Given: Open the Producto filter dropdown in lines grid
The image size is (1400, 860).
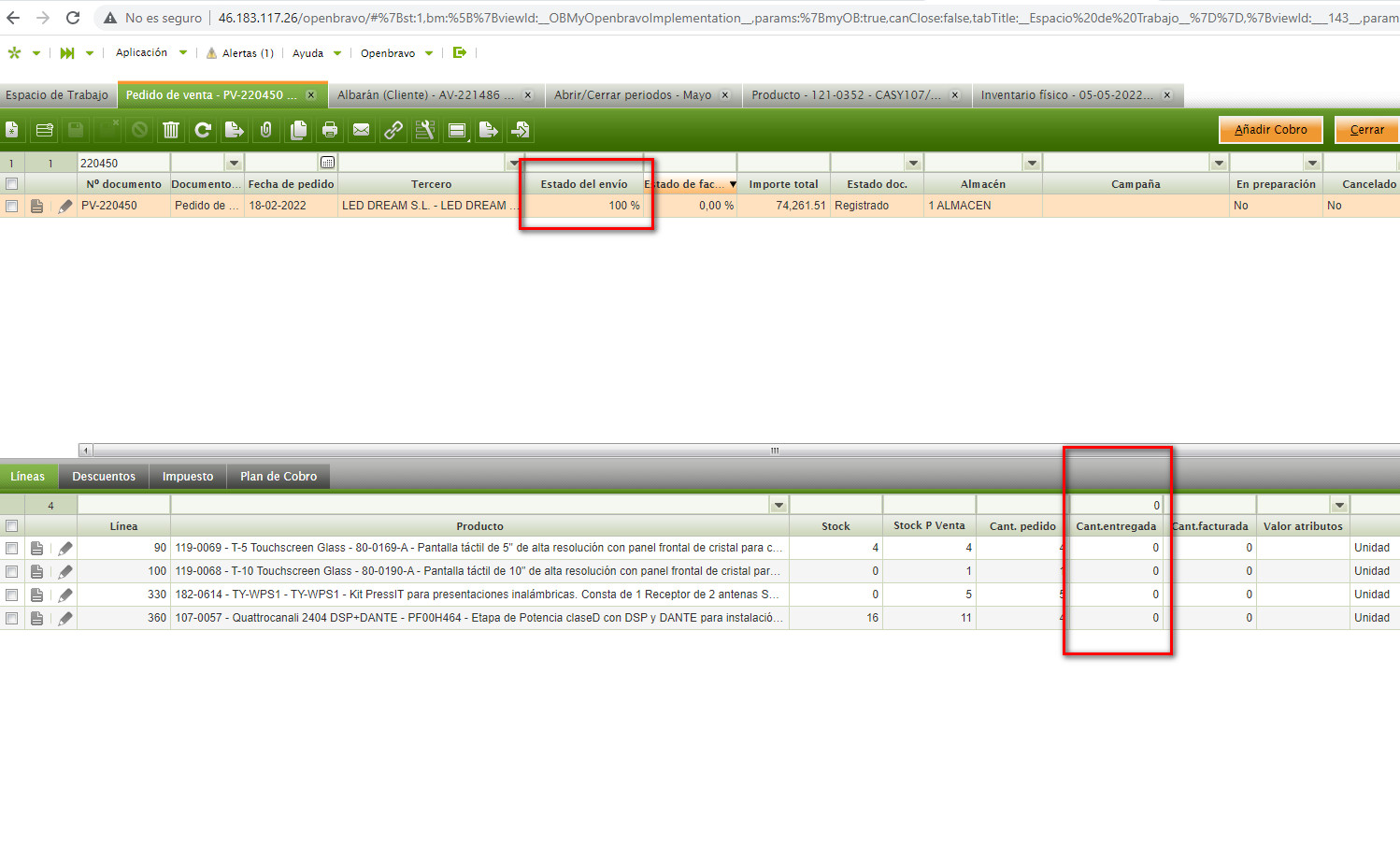Looking at the screenshot, I should click(x=779, y=505).
